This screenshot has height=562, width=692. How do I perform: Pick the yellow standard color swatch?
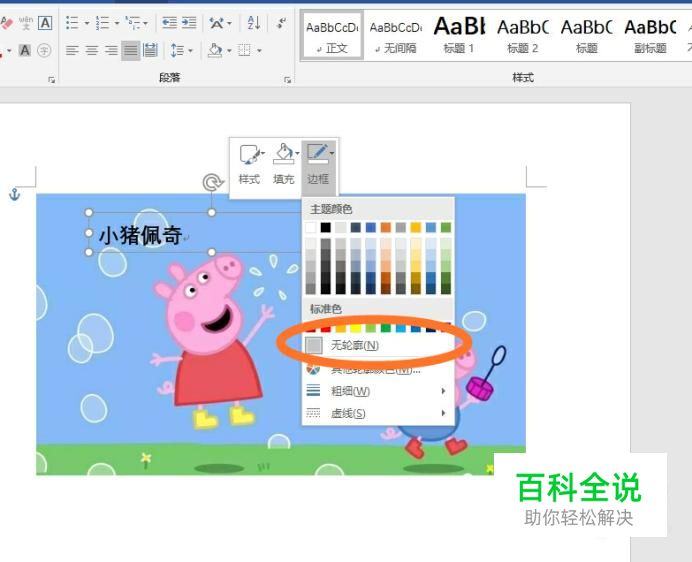[356, 328]
